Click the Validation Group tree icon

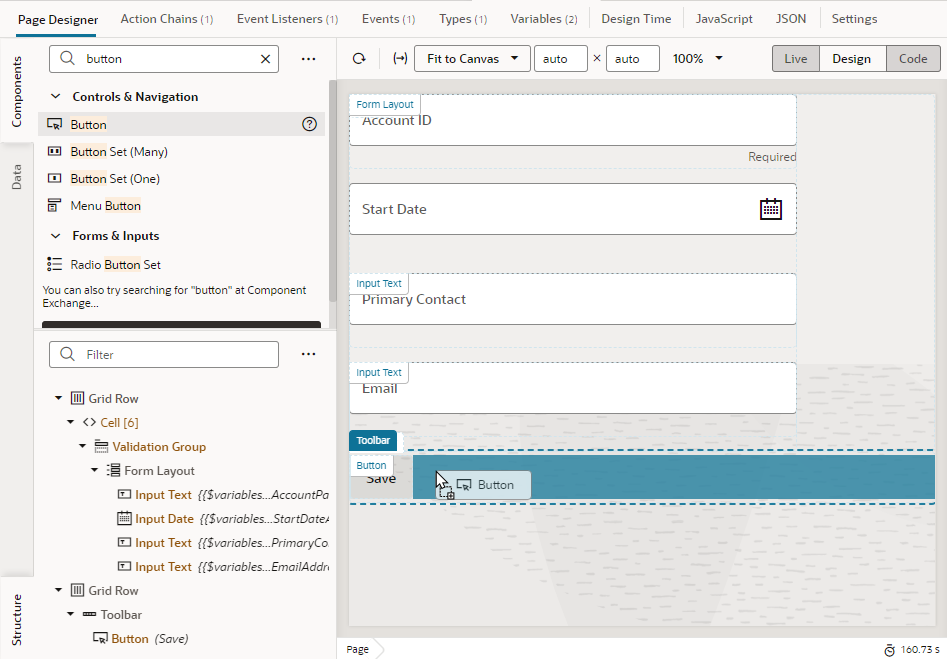pyautogui.click(x=101, y=446)
